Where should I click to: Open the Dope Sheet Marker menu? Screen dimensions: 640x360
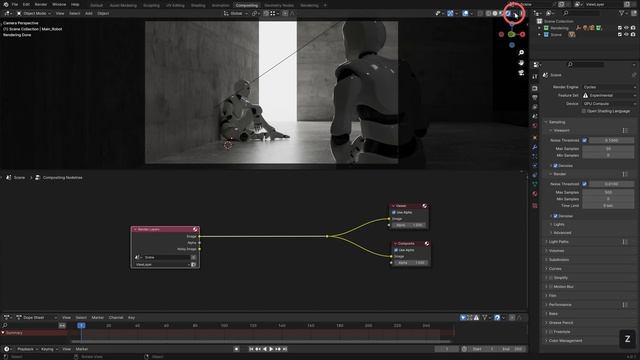pyautogui.click(x=98, y=318)
